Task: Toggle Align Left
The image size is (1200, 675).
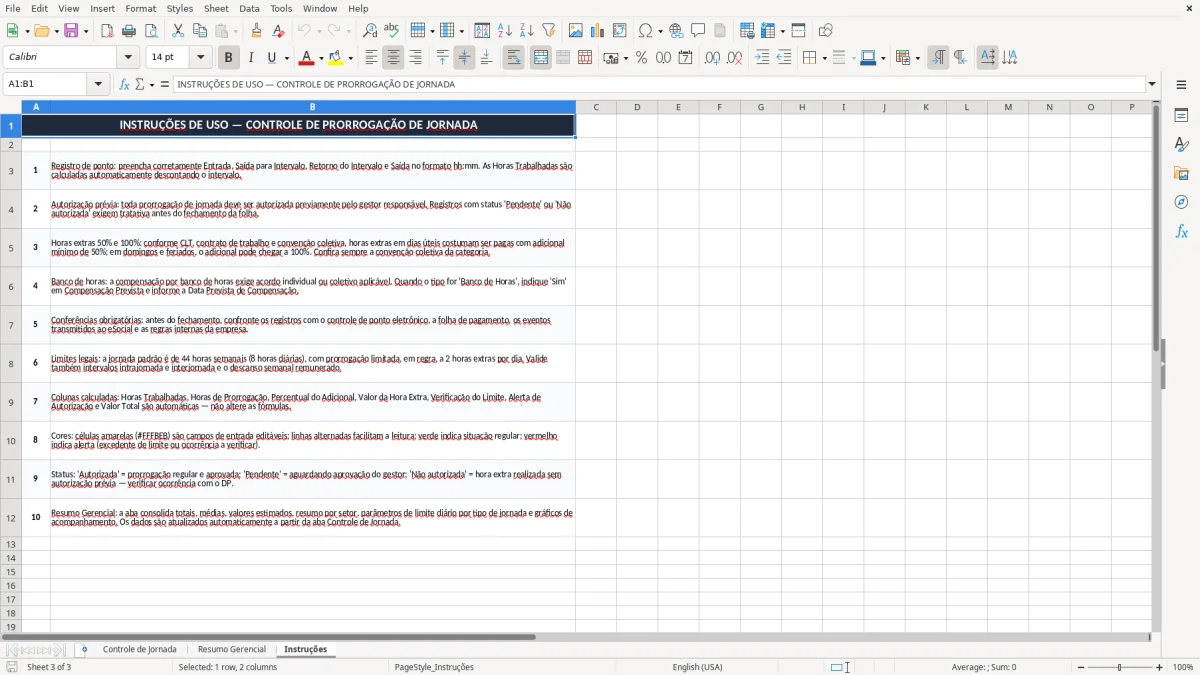Action: click(371, 58)
